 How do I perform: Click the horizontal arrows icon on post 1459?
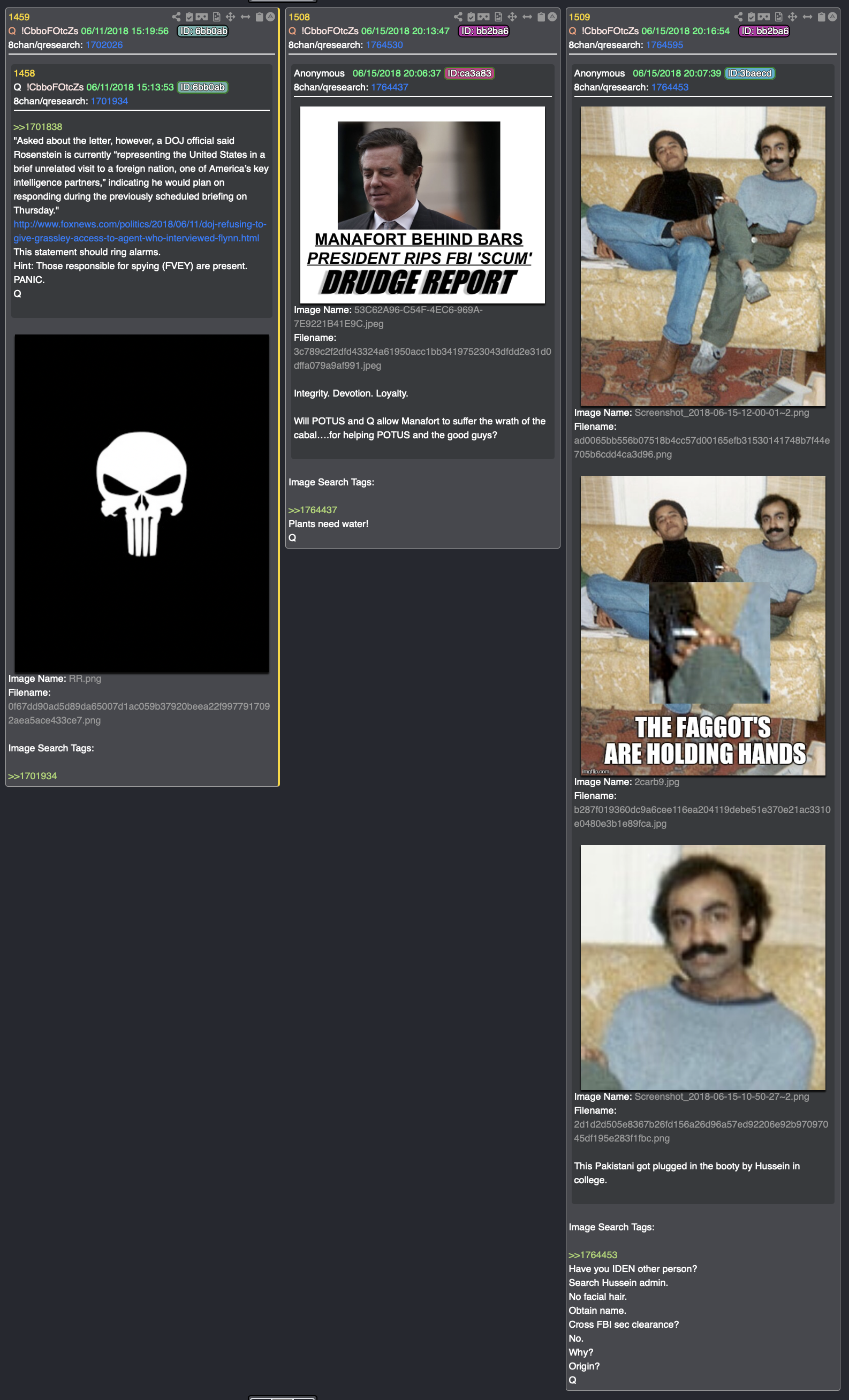[x=246, y=17]
